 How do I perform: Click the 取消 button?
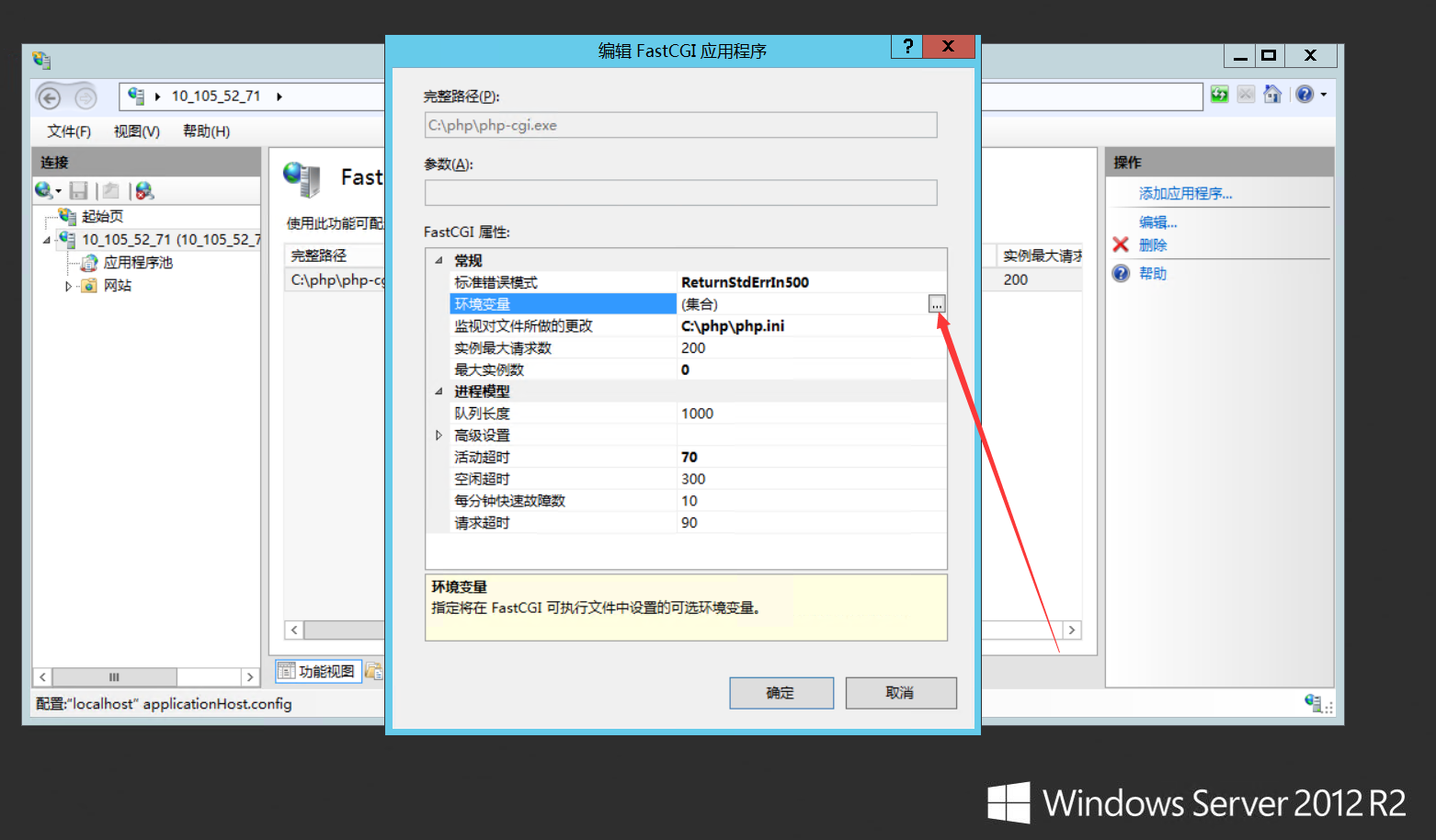[x=900, y=693]
